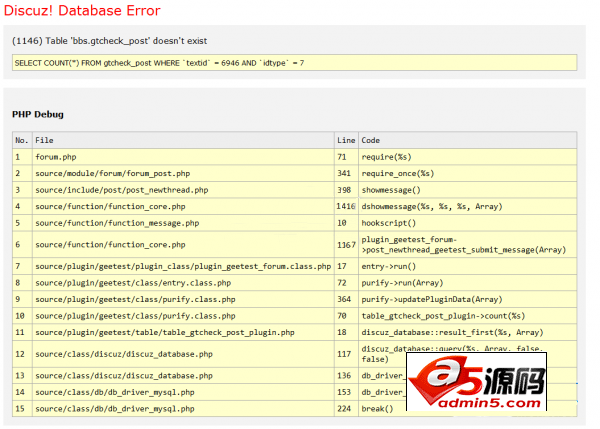Select the plugin_geetest_forum.class.php file path
Viewport: 600px width, 429px height.
click(182, 266)
